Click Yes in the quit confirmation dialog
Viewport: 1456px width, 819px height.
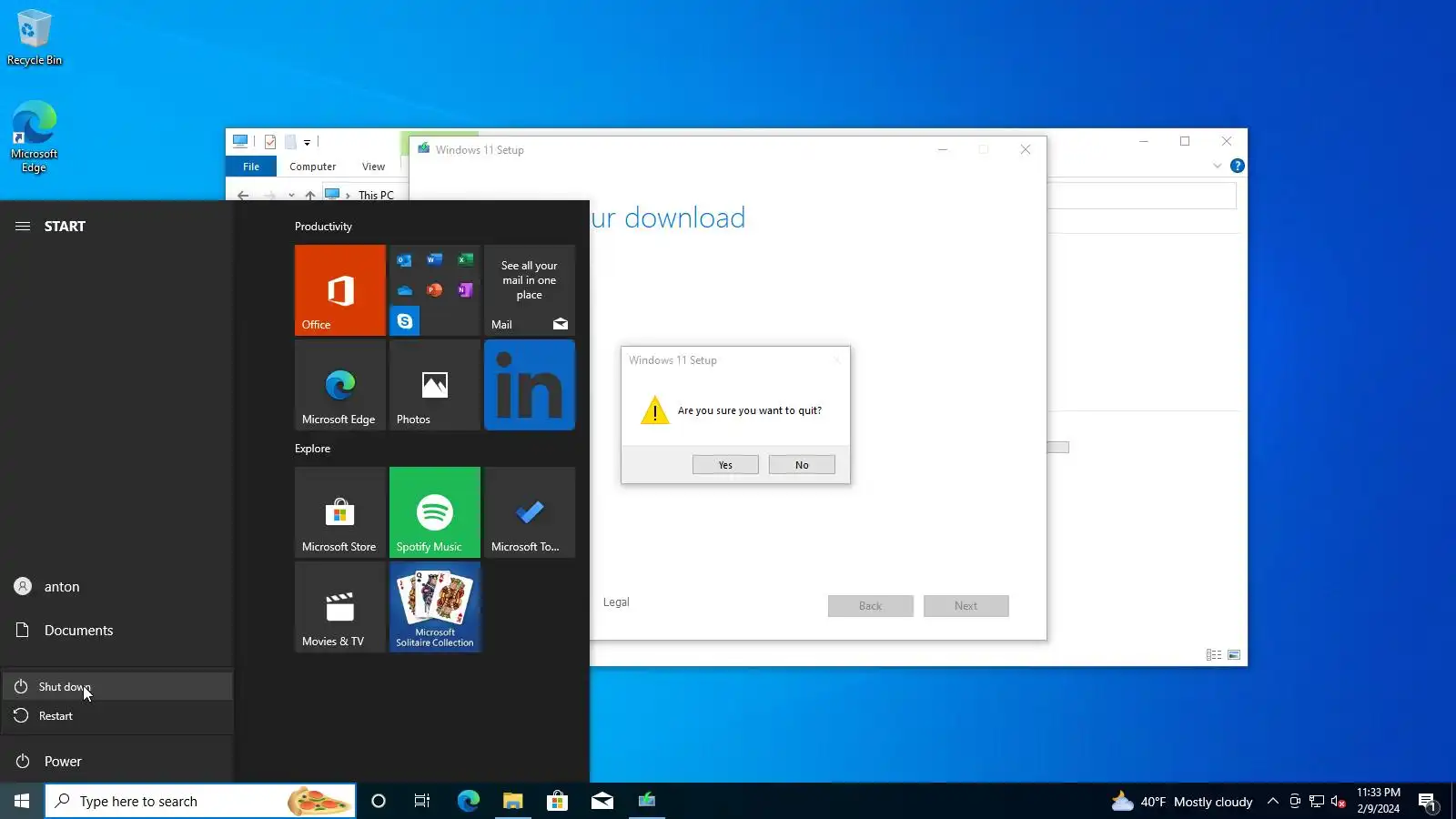tap(725, 465)
